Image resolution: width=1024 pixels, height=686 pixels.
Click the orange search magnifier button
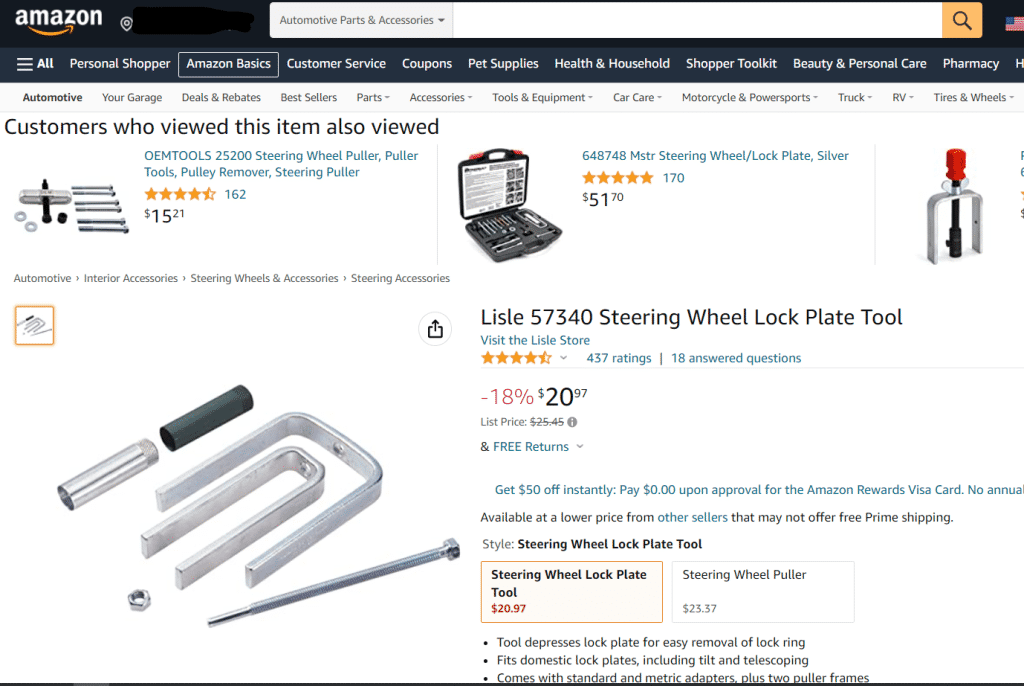click(962, 20)
